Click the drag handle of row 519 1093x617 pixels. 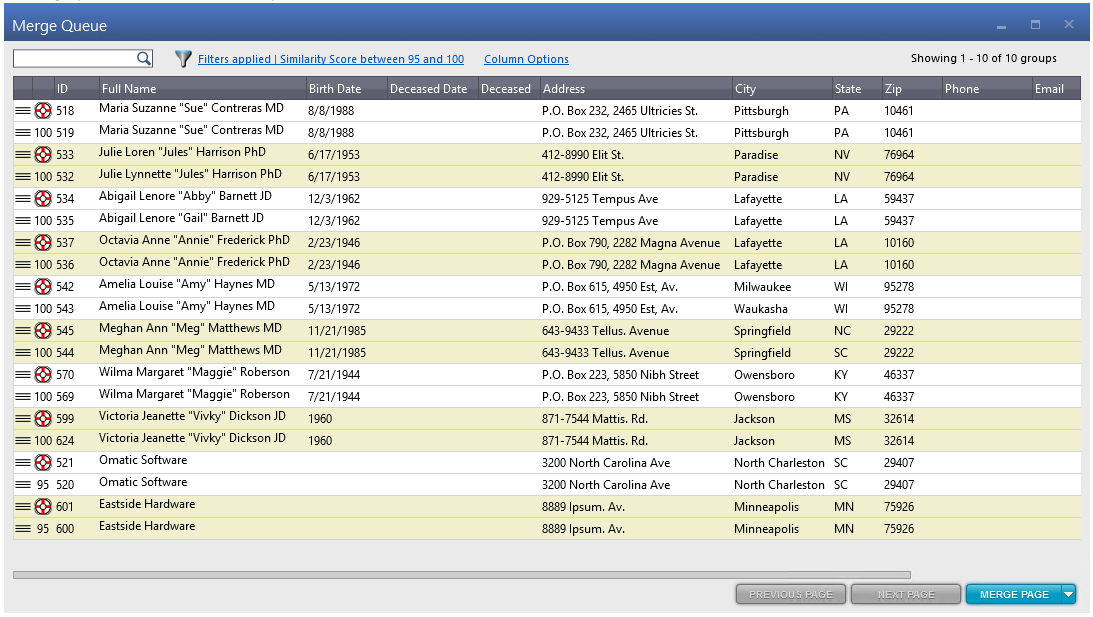(x=23, y=132)
